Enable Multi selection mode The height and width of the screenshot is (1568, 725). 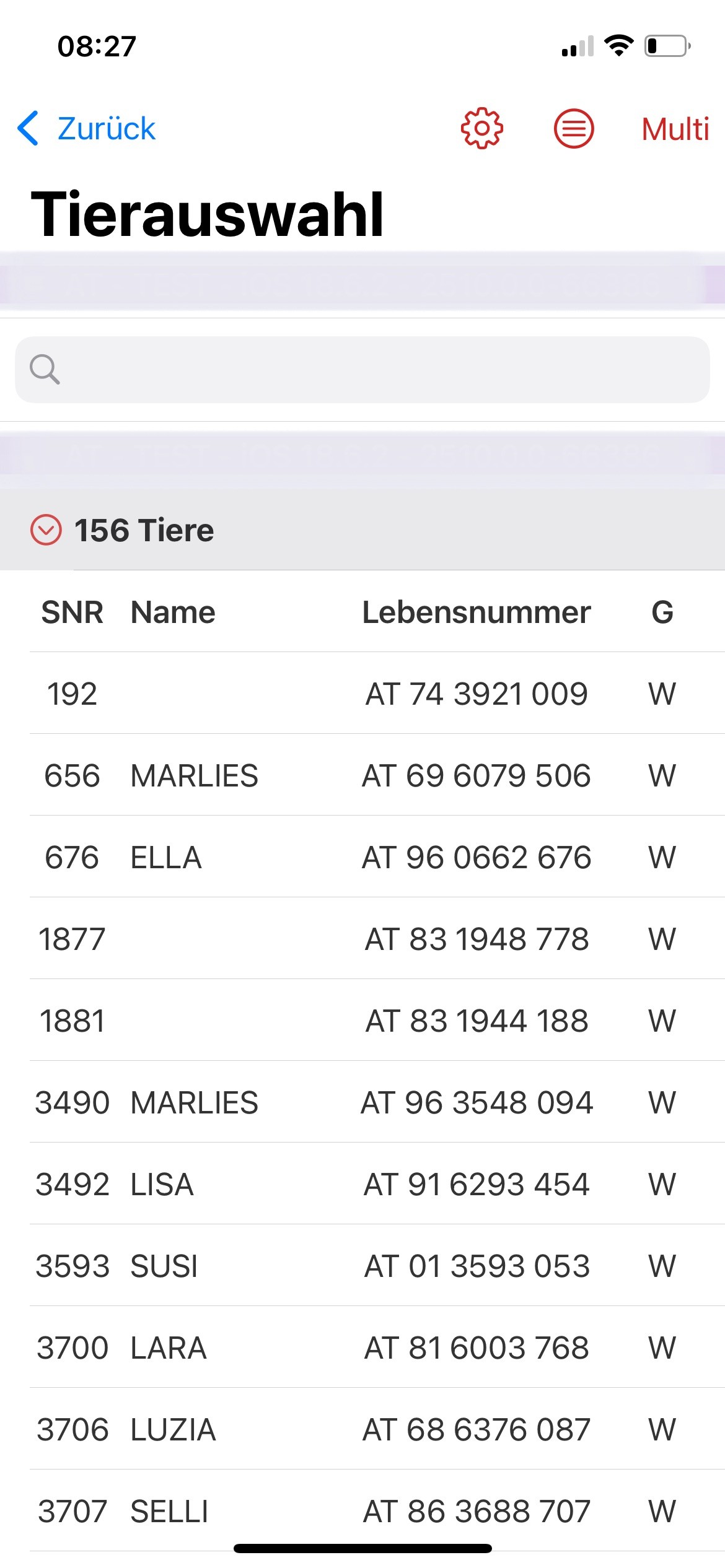[675, 129]
